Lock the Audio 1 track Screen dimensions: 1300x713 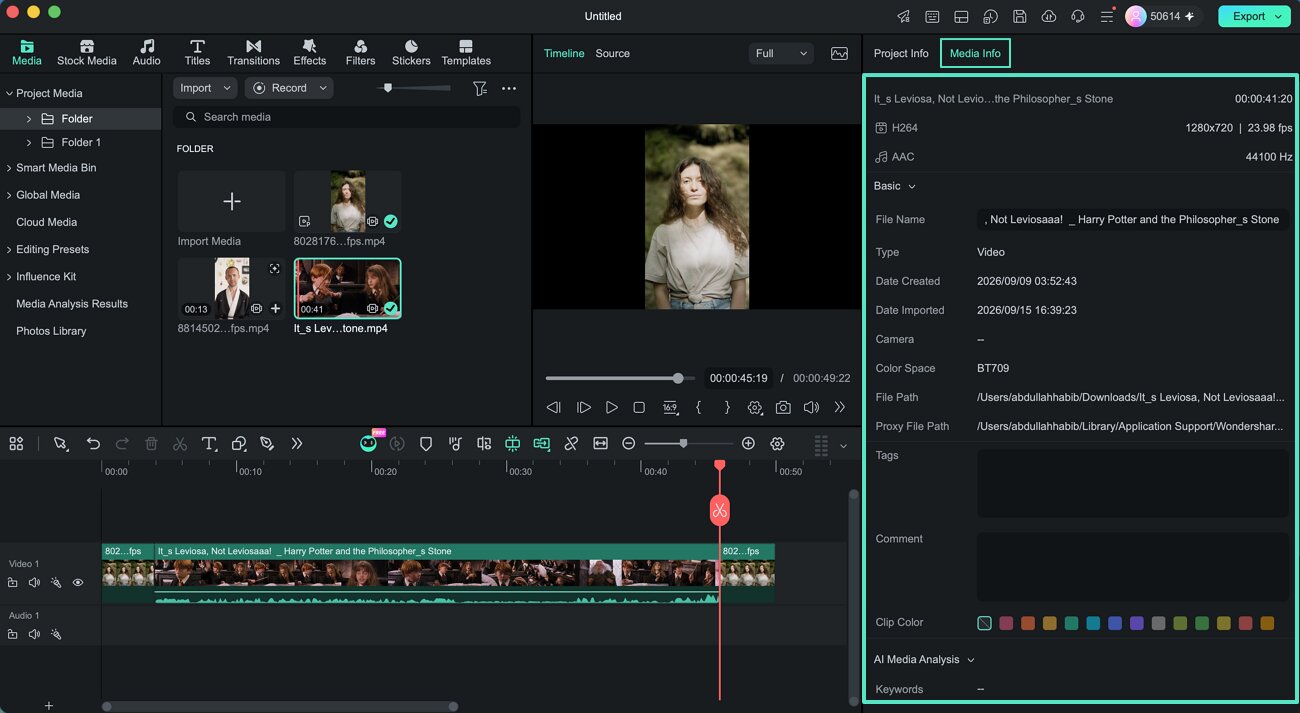(x=12, y=634)
